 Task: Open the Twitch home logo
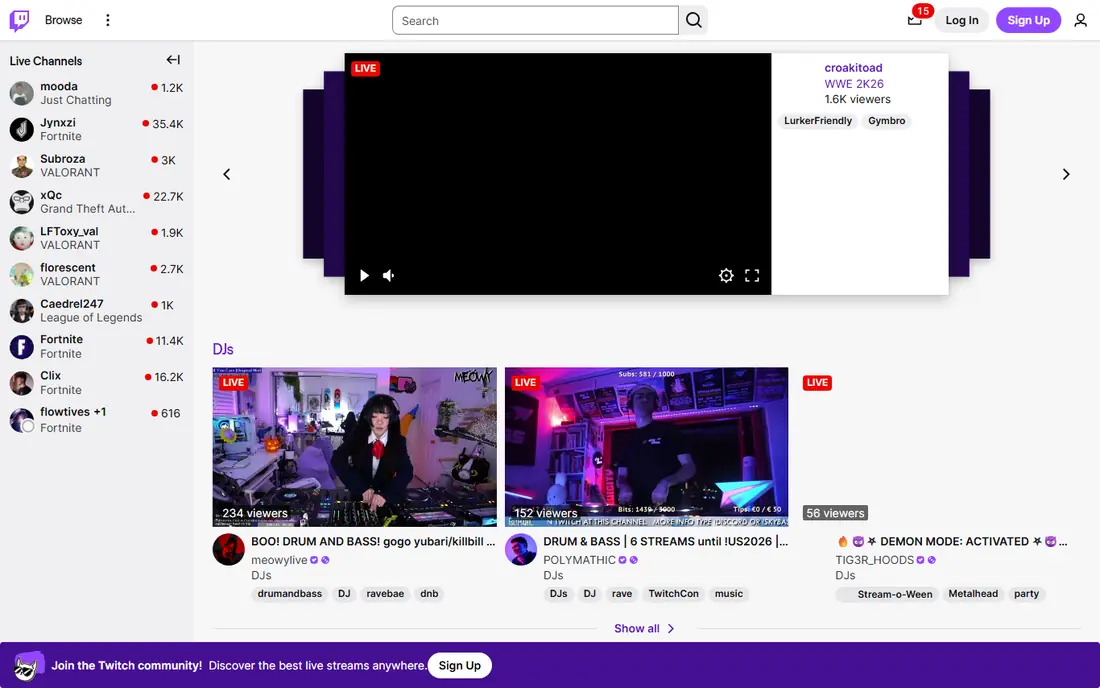pos(19,20)
